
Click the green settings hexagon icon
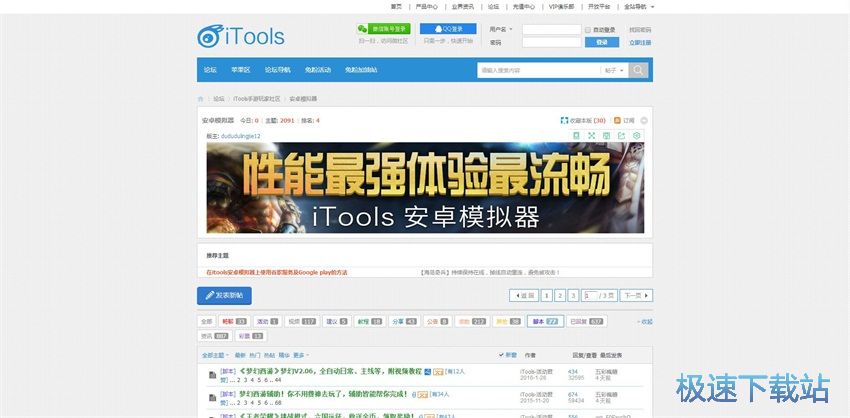(x=636, y=136)
